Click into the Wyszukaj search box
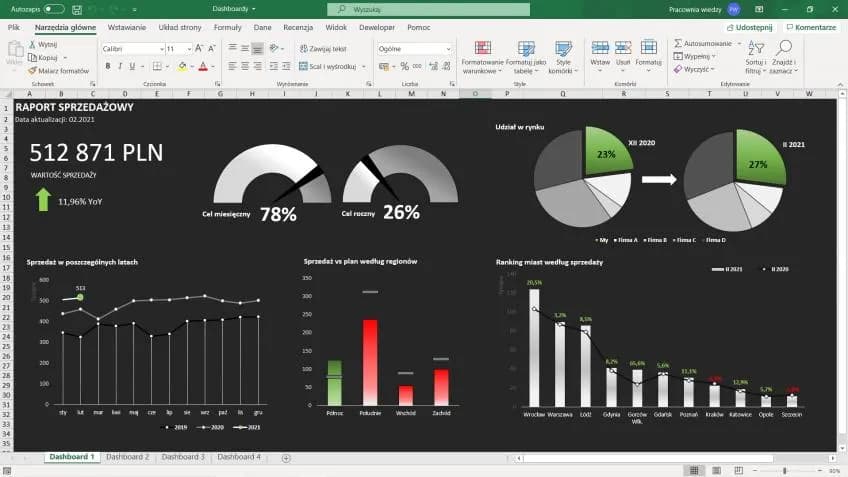The image size is (848, 477). 420,9
